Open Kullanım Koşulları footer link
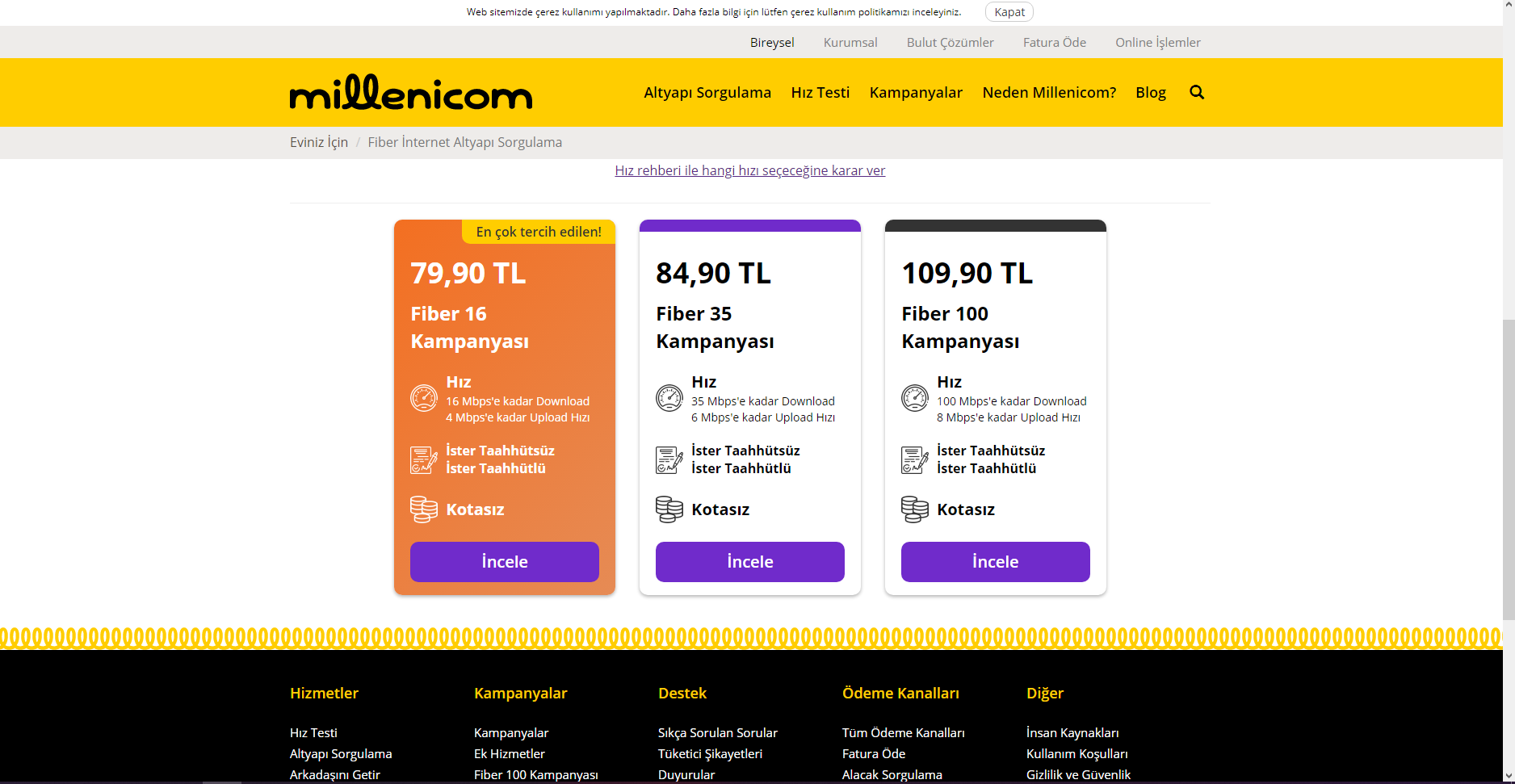Viewport: 1515px width, 784px height. pyautogui.click(x=1077, y=753)
